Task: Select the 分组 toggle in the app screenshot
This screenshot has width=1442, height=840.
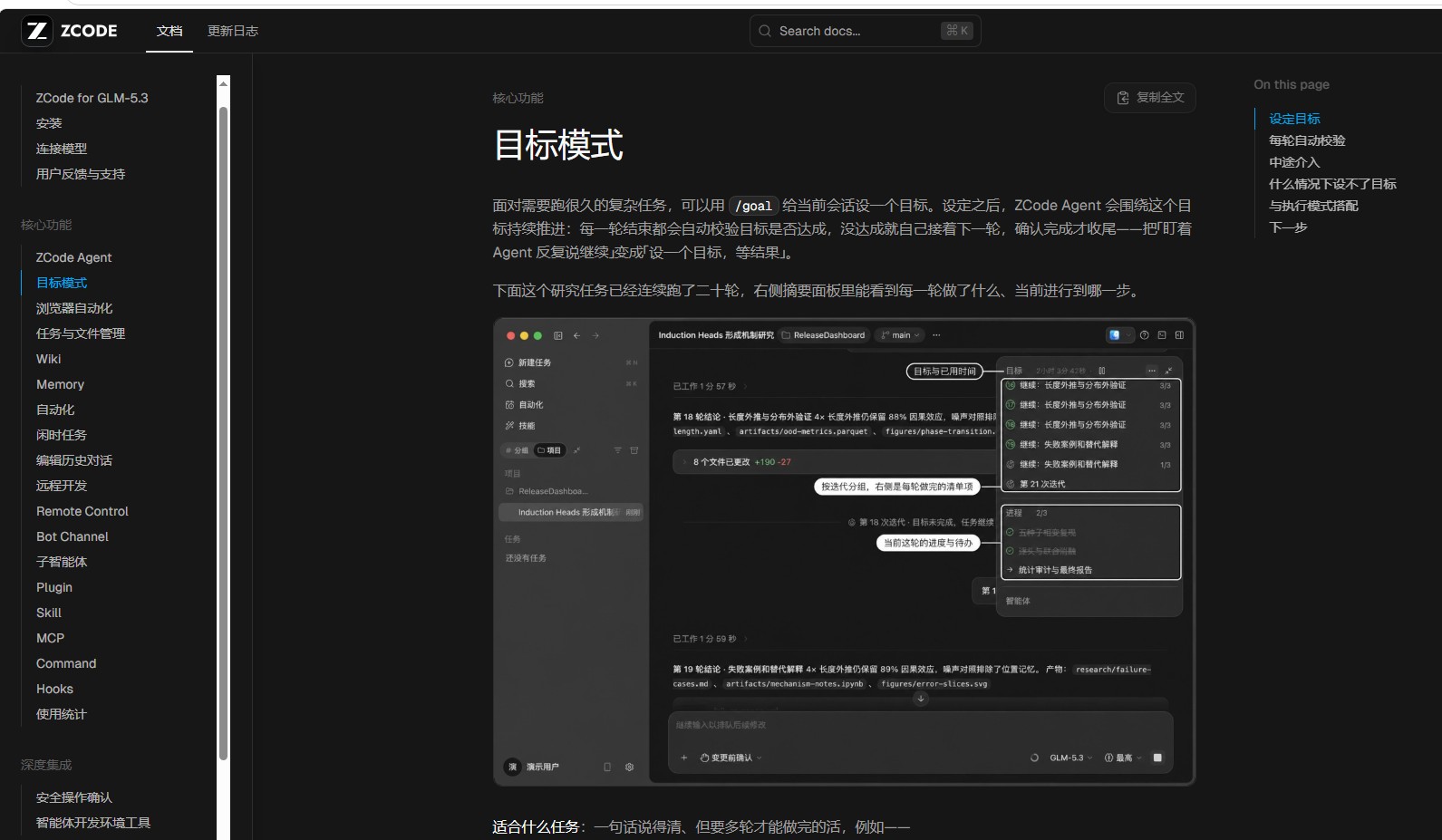Action: tap(517, 450)
